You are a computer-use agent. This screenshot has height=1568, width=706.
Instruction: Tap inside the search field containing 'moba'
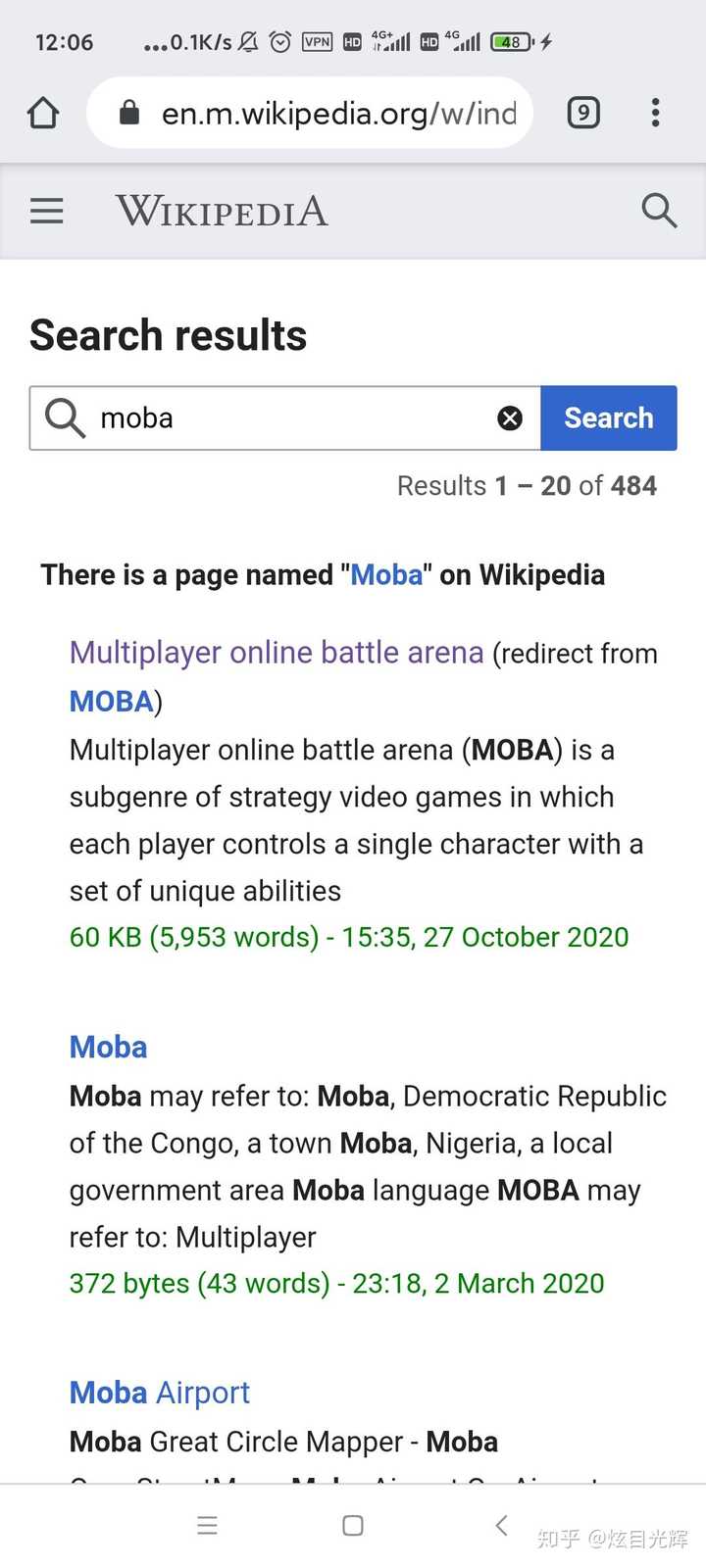pos(245,417)
